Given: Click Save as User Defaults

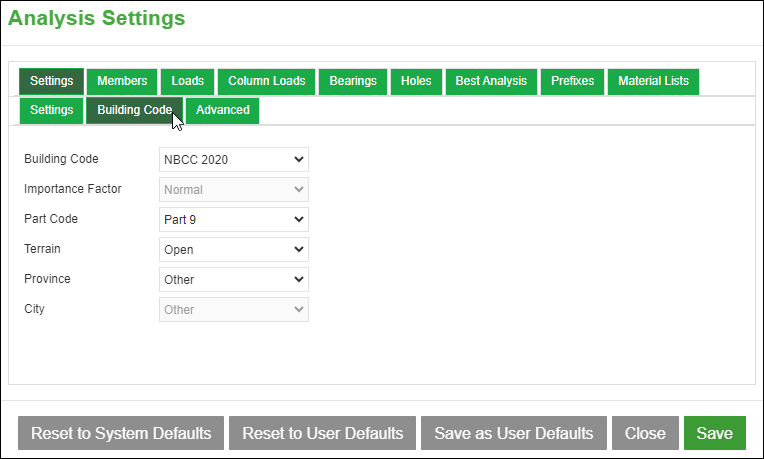Looking at the screenshot, I should tap(514, 433).
